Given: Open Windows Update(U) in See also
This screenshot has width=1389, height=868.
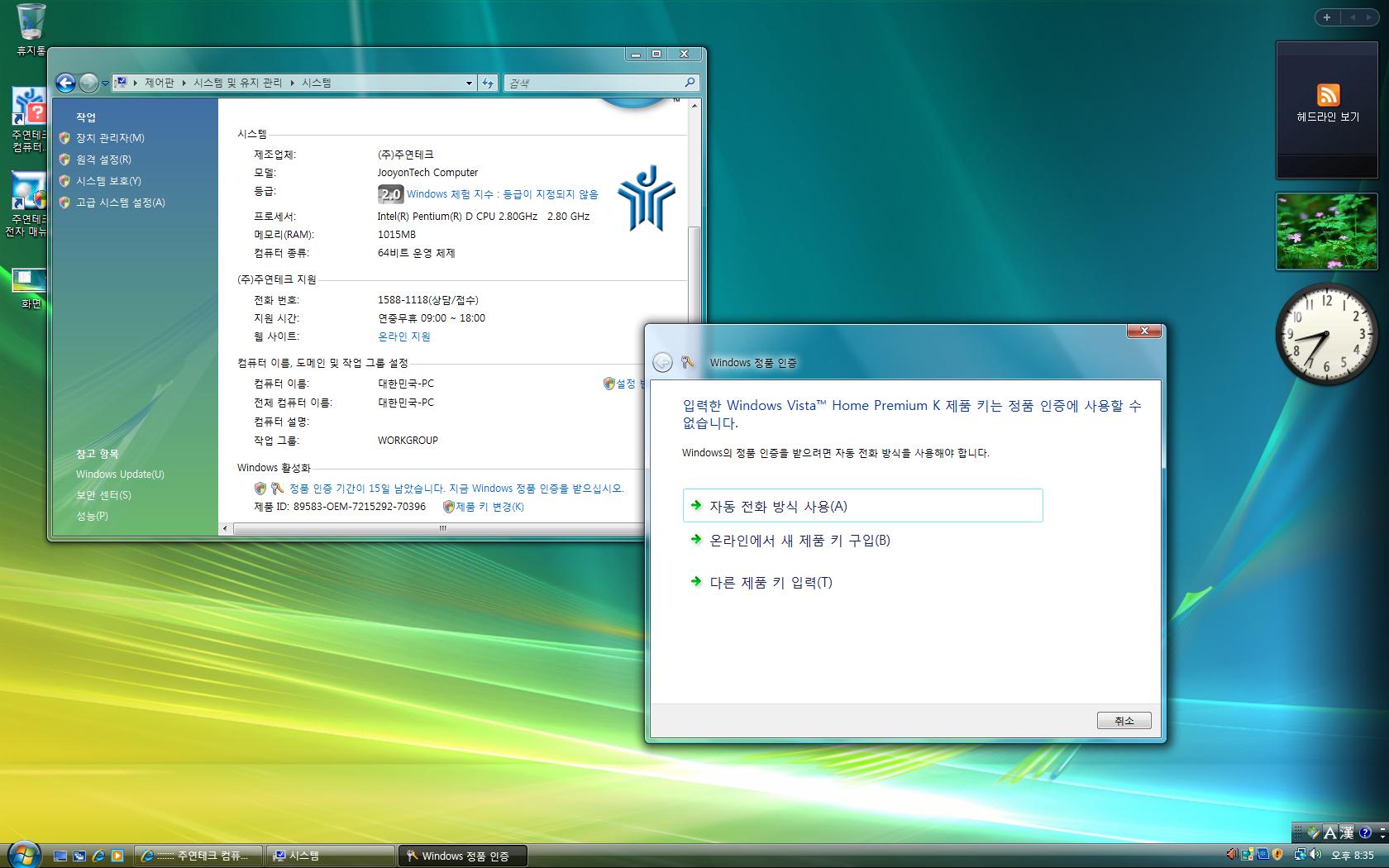Looking at the screenshot, I should click(x=120, y=475).
